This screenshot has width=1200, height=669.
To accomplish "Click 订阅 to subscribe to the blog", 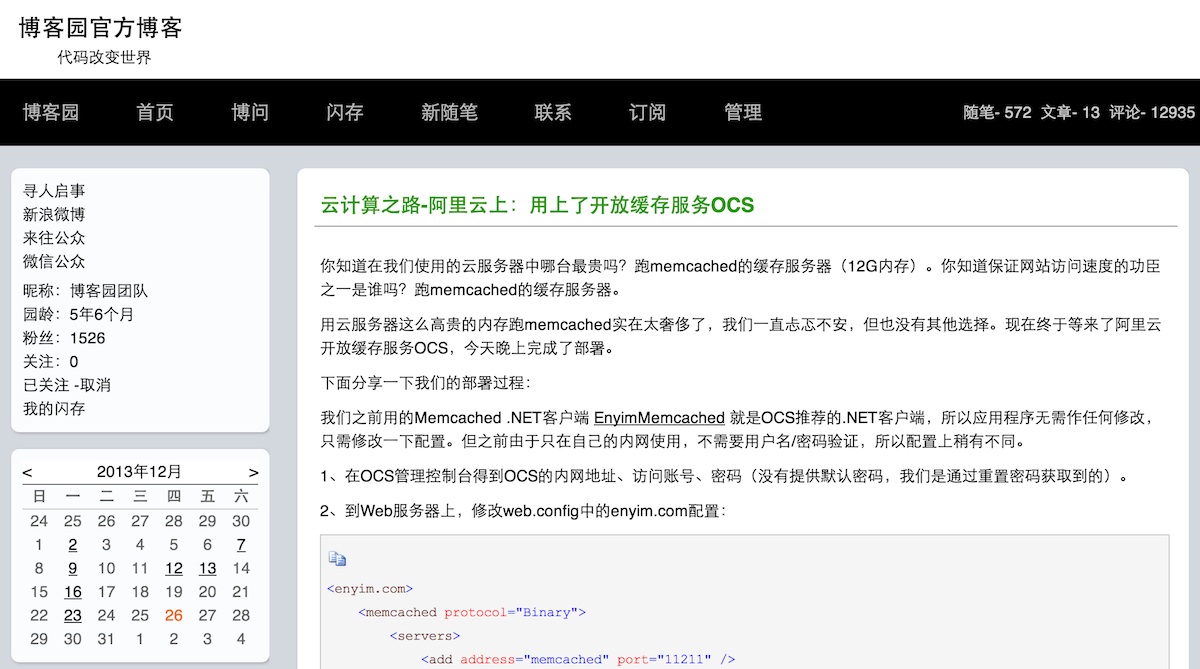I will point(647,113).
